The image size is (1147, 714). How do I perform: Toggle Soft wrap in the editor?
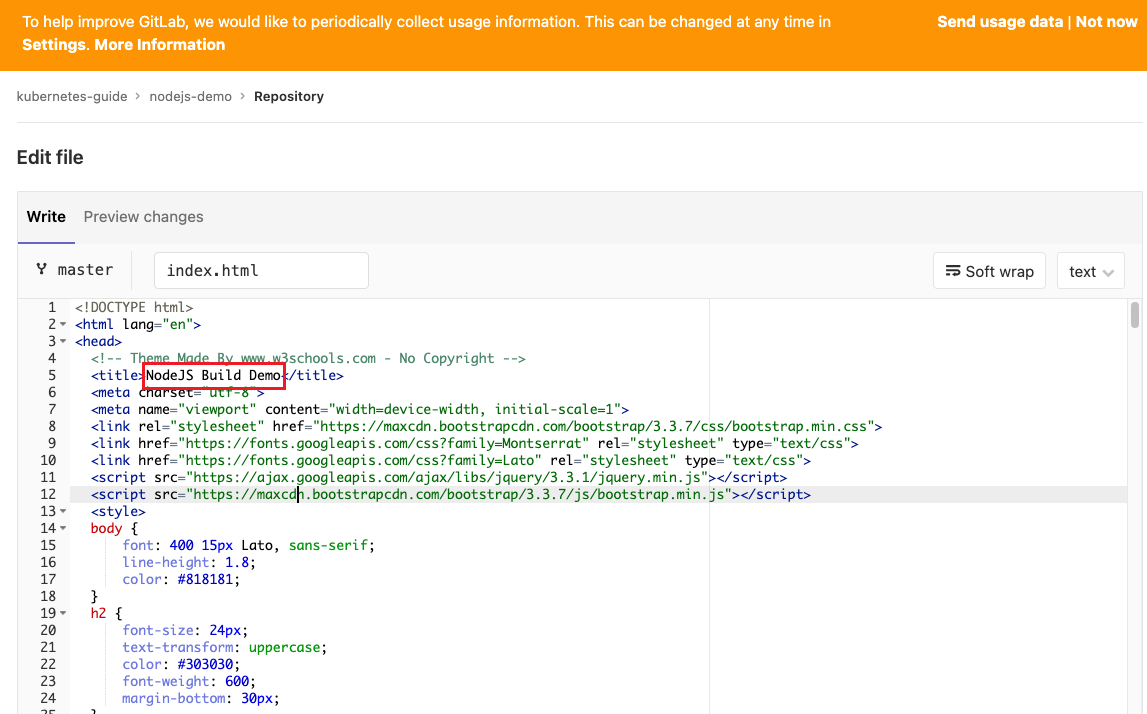(x=989, y=271)
